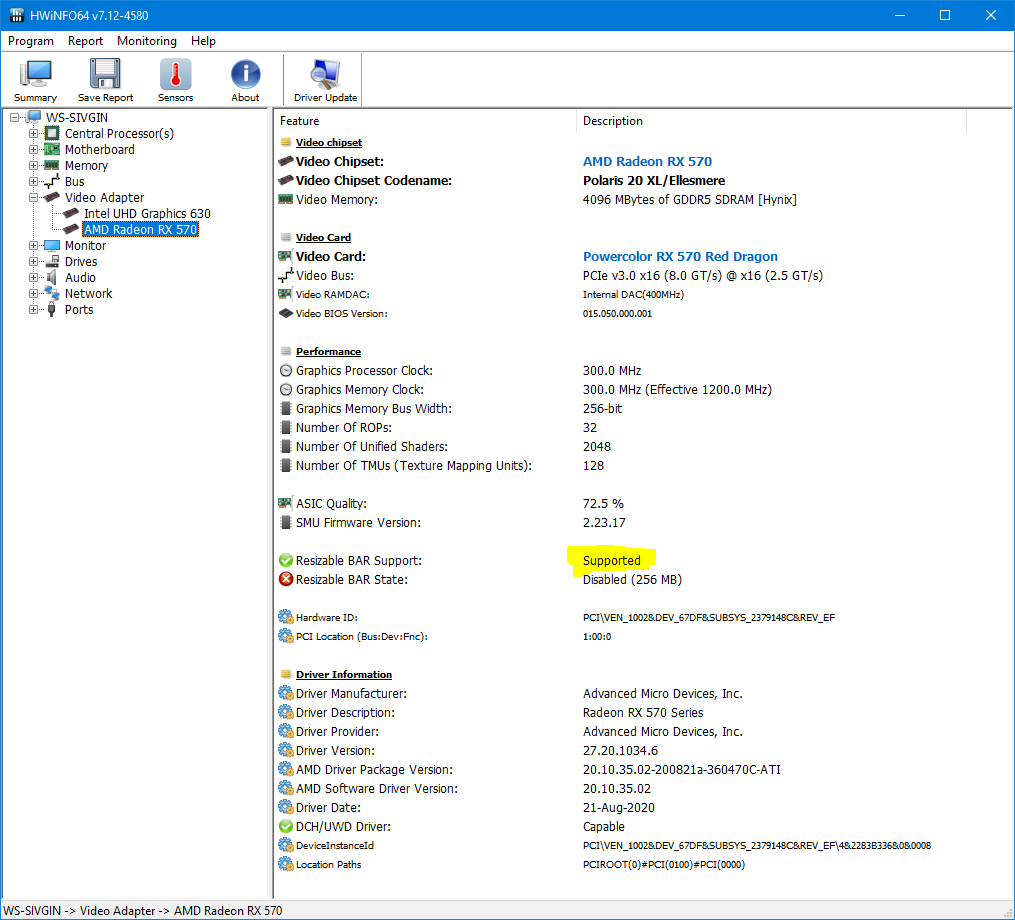Click the Resizable BAR State red X icon

[286, 580]
